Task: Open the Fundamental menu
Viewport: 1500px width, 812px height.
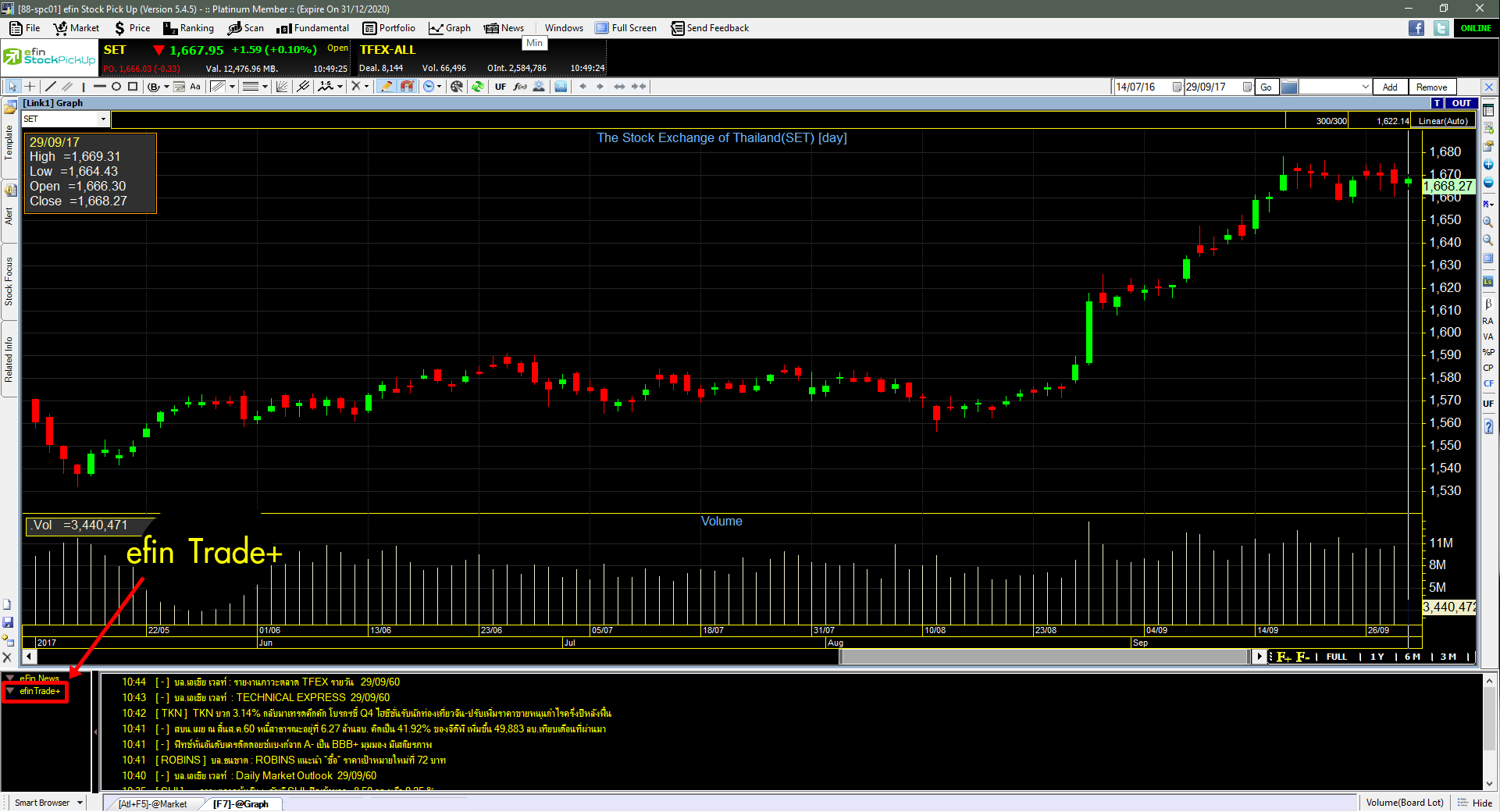Action: (313, 28)
